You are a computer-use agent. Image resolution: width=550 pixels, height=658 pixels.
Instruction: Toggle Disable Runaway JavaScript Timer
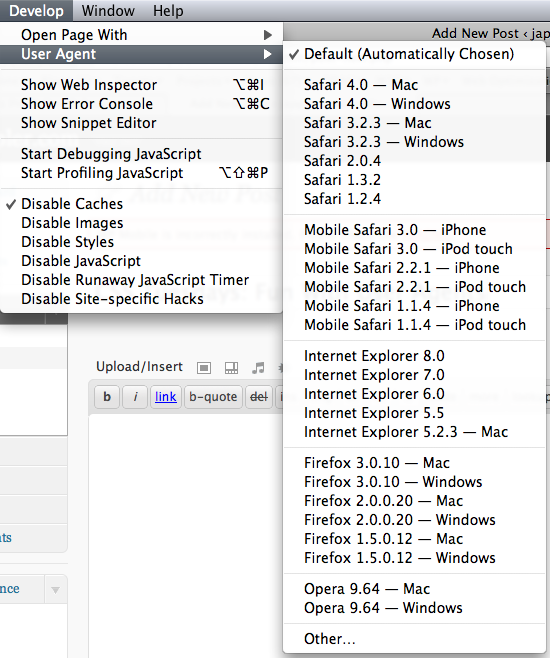[x=141, y=280]
